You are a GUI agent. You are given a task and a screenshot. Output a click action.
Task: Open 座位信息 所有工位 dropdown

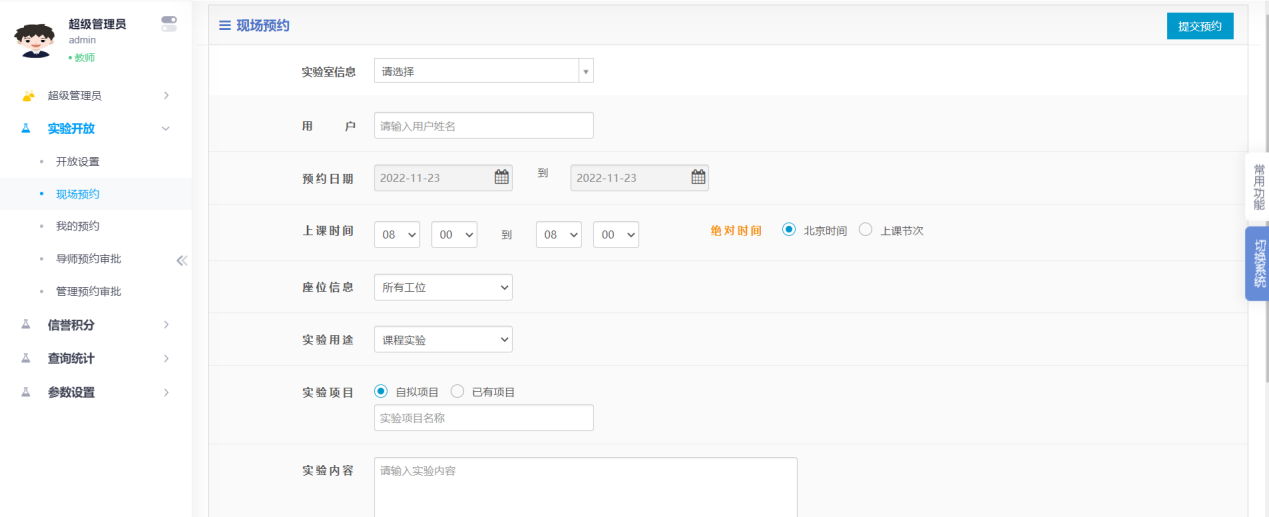click(442, 287)
